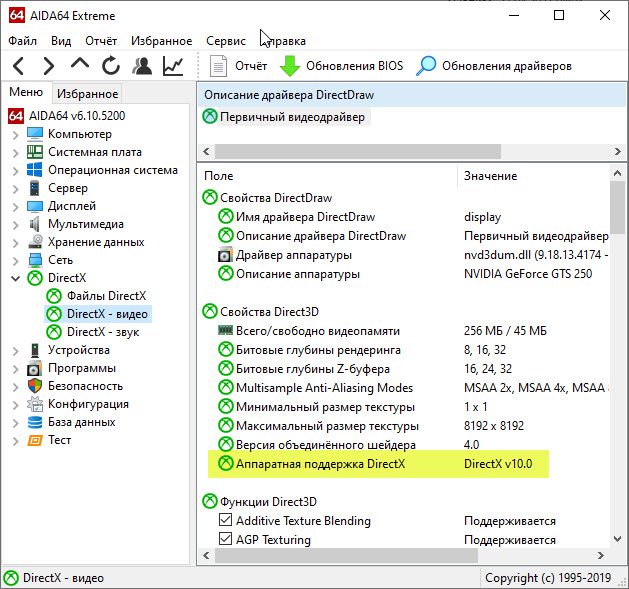This screenshot has height=589, width=629.
Task: Select the Аппаратная поддержка DirectX row
Action: pyautogui.click(x=378, y=464)
